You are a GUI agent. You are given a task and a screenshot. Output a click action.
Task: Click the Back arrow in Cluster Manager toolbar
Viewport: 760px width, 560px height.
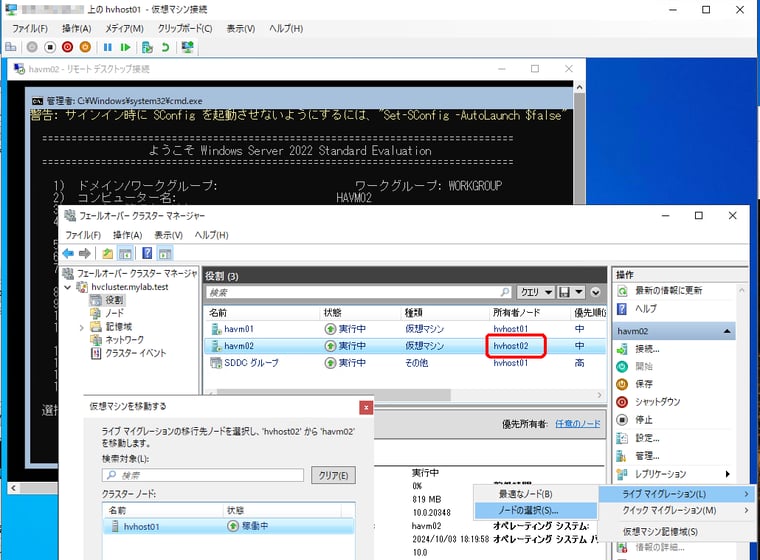pos(68,253)
